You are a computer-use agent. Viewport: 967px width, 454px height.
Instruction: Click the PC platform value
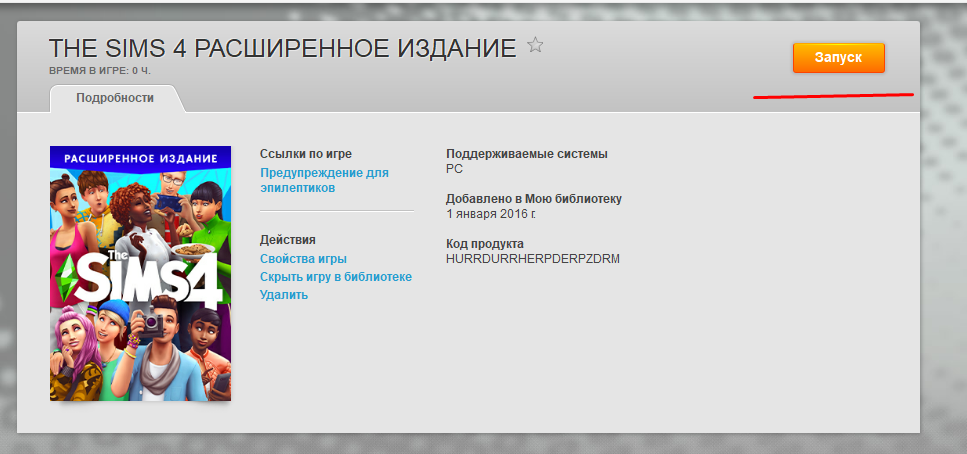click(x=454, y=169)
